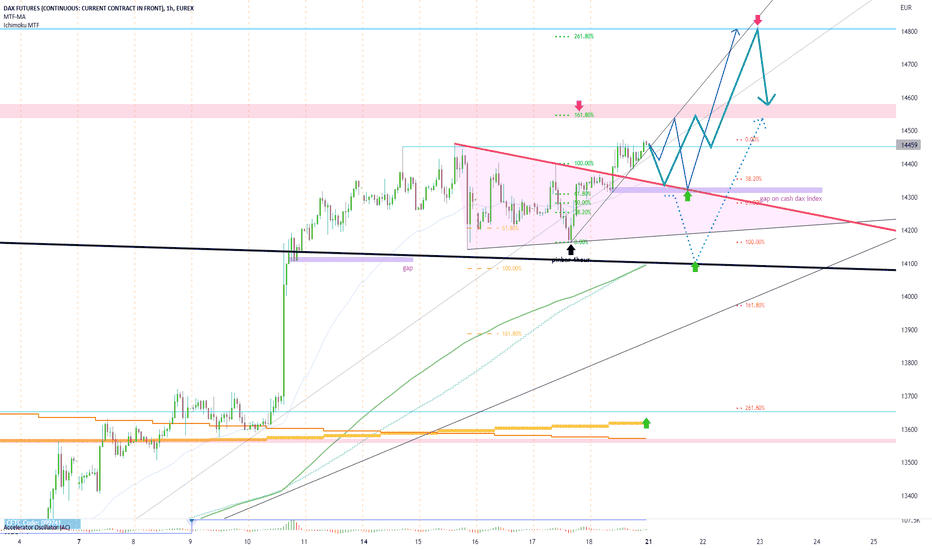Click date 25 on the time axis
The image size is (932, 550).
pos(874,542)
